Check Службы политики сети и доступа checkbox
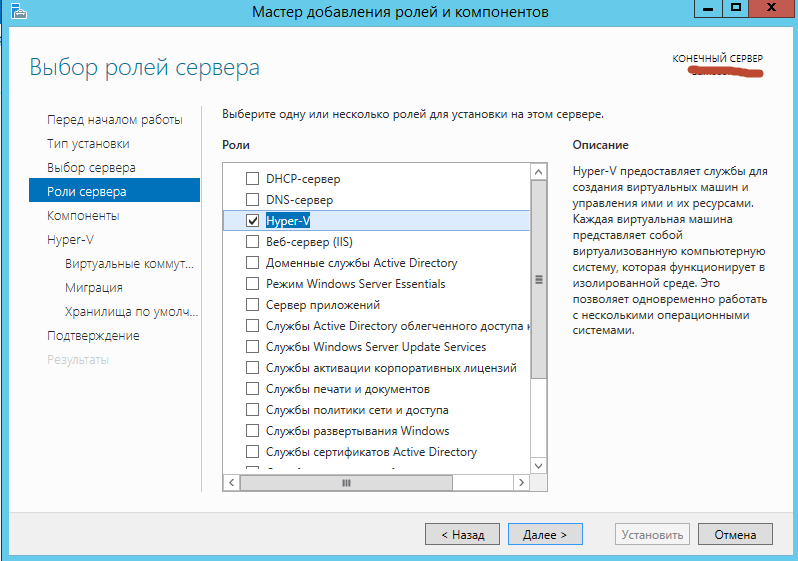The image size is (798, 561). [x=252, y=409]
